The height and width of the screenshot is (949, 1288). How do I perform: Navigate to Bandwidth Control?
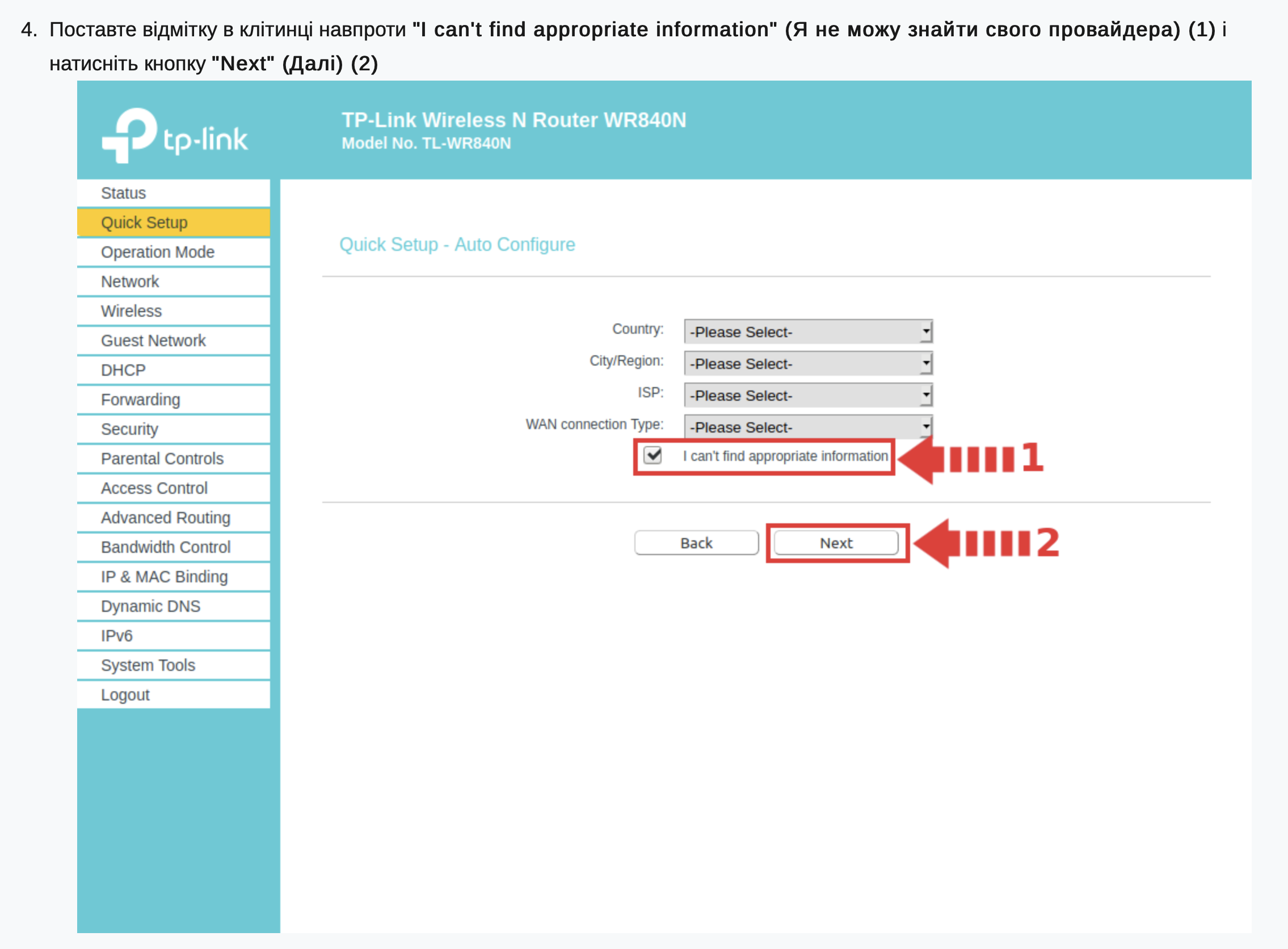click(165, 548)
